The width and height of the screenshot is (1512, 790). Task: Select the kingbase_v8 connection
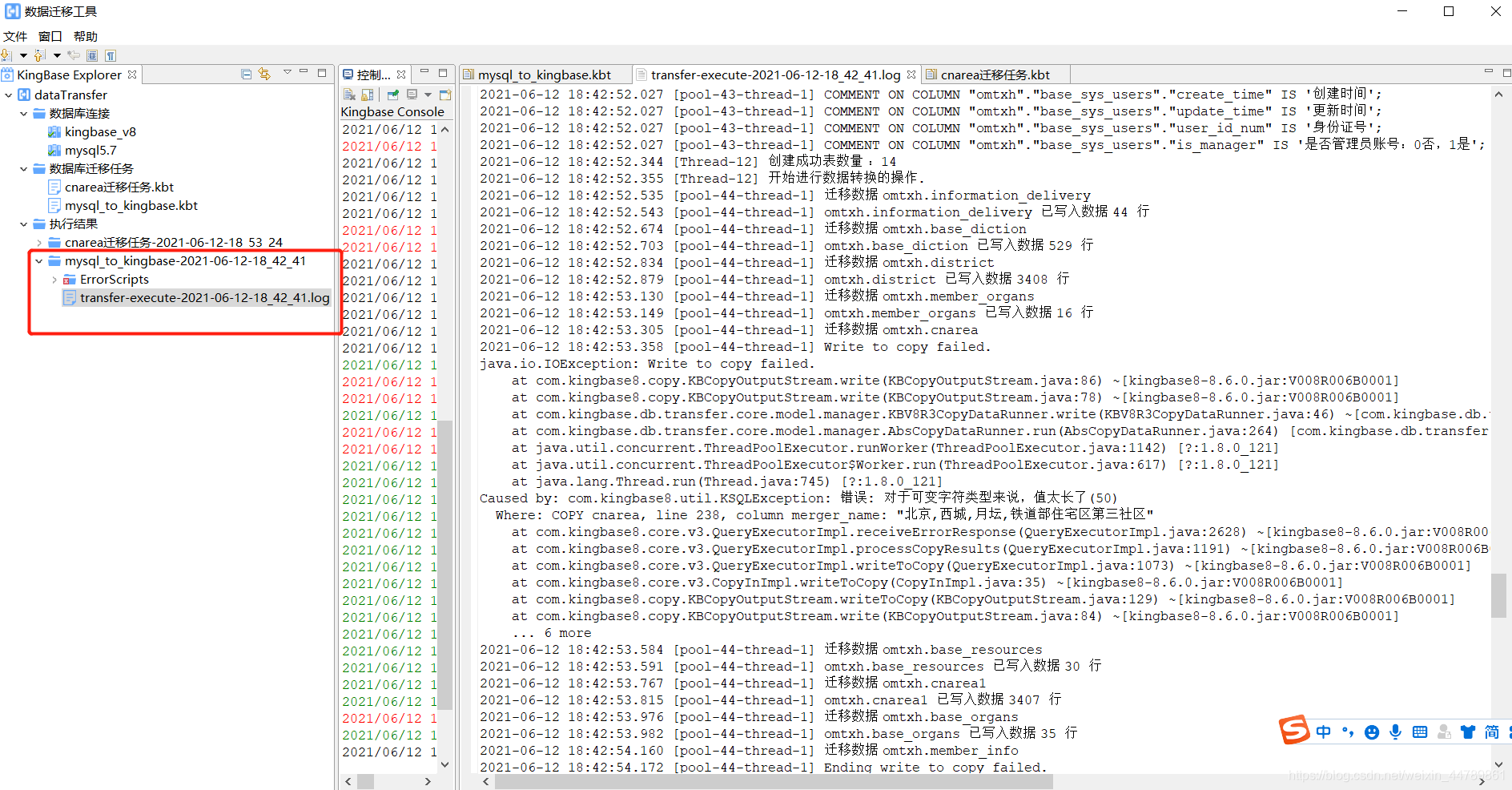100,131
